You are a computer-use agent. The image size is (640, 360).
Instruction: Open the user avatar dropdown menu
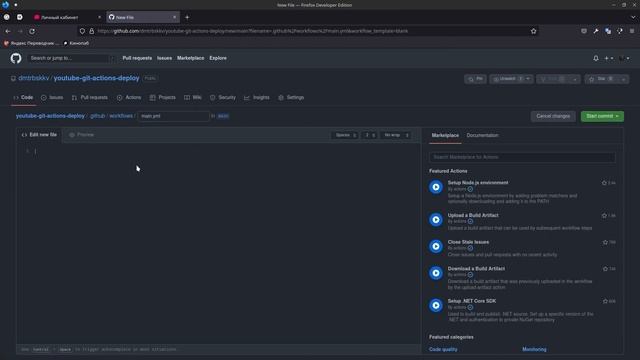(x=624, y=58)
